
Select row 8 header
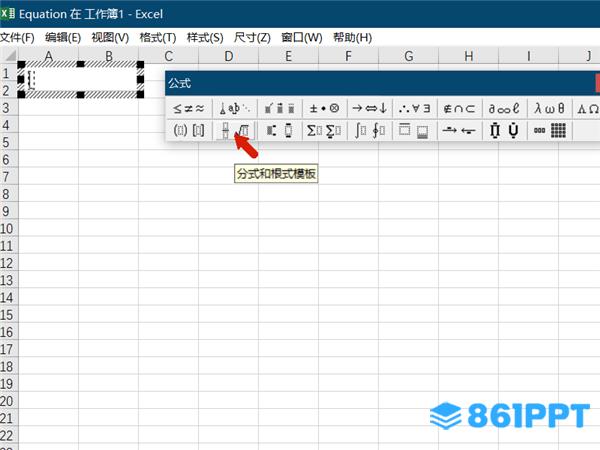(x=9, y=194)
